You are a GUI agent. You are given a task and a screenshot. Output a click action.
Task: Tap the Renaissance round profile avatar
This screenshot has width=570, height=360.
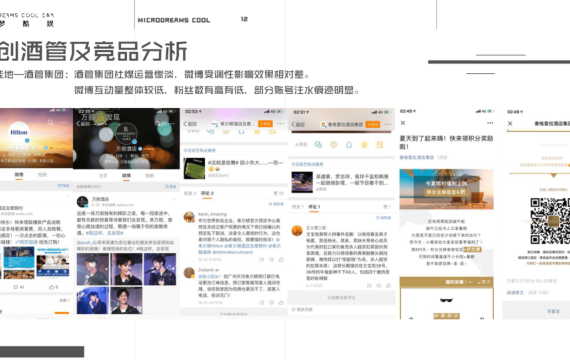126,132
